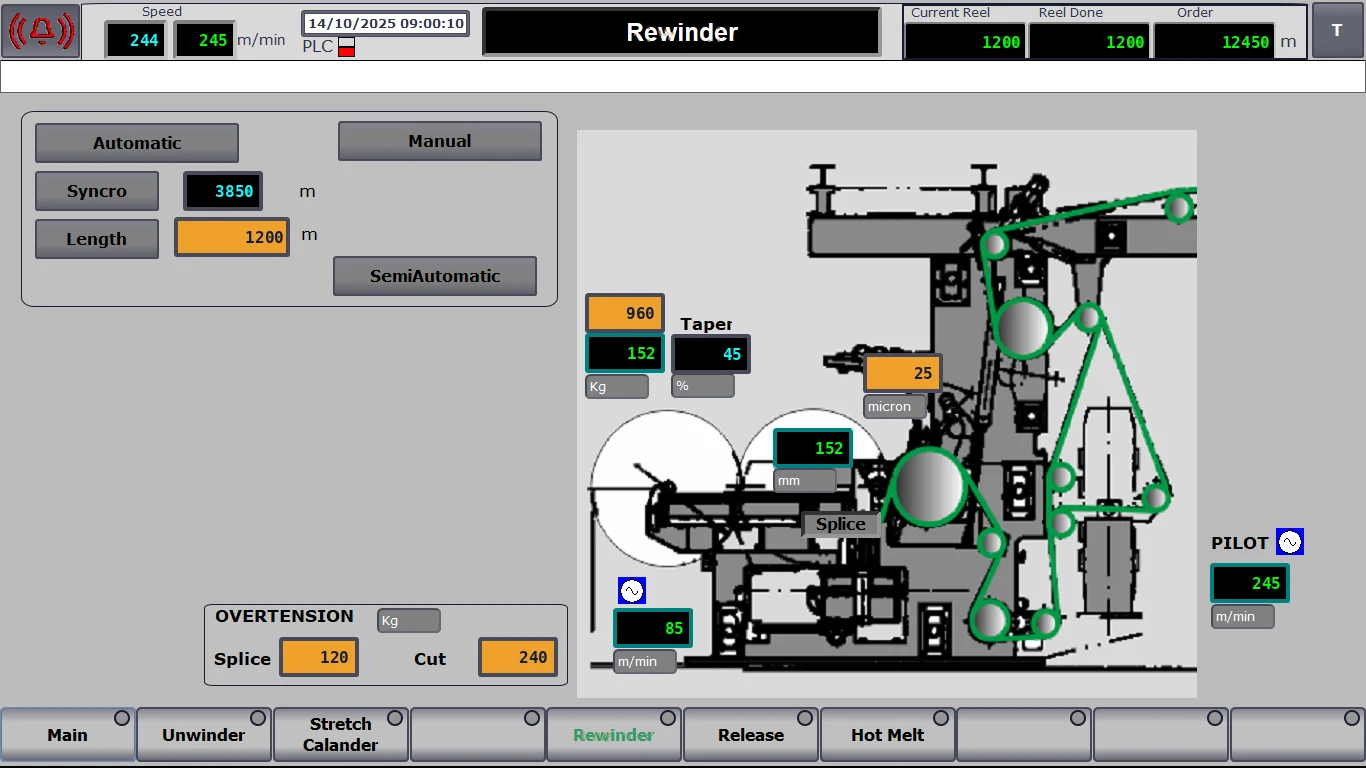Click the Reel Done value 1200
1366x768 pixels.
click(1089, 41)
